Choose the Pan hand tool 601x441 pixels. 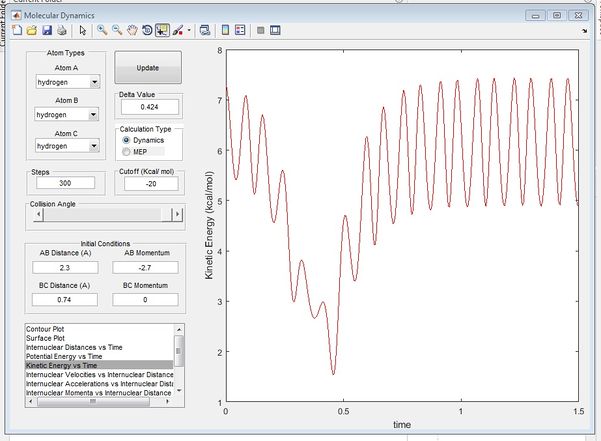tap(132, 30)
